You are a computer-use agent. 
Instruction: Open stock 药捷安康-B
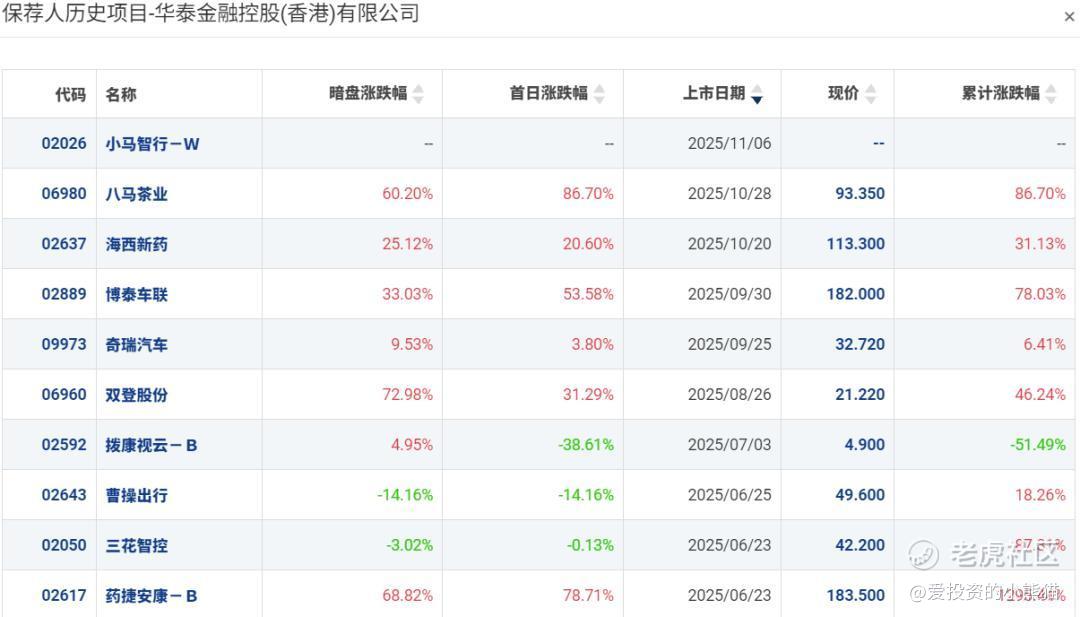tap(152, 596)
